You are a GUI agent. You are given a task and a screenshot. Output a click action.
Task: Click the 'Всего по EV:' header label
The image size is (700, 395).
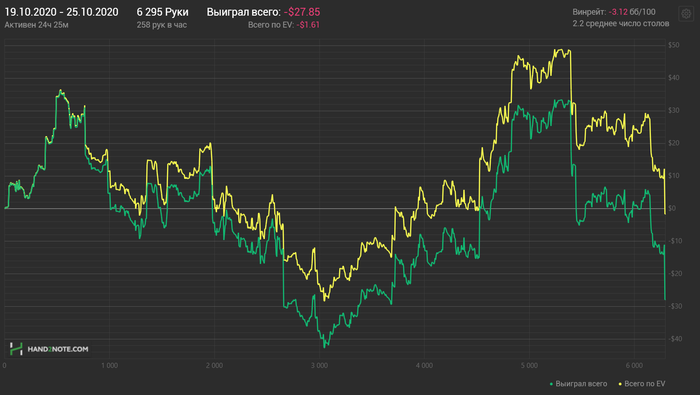[x=271, y=25]
